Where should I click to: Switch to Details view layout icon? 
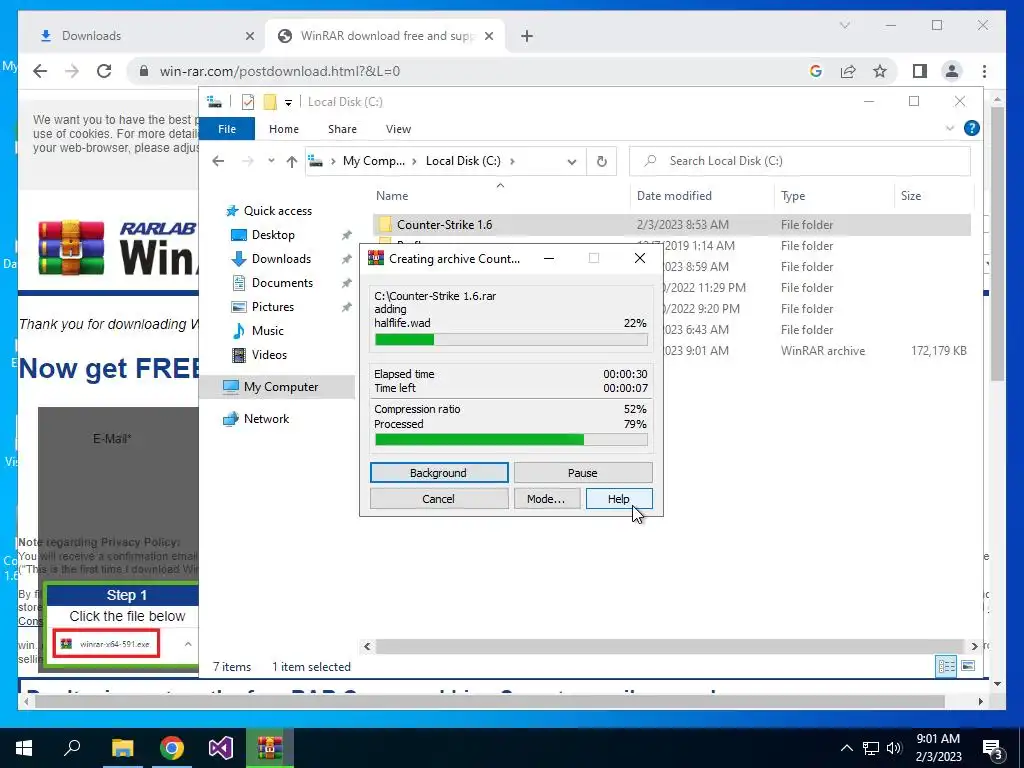tap(946, 666)
